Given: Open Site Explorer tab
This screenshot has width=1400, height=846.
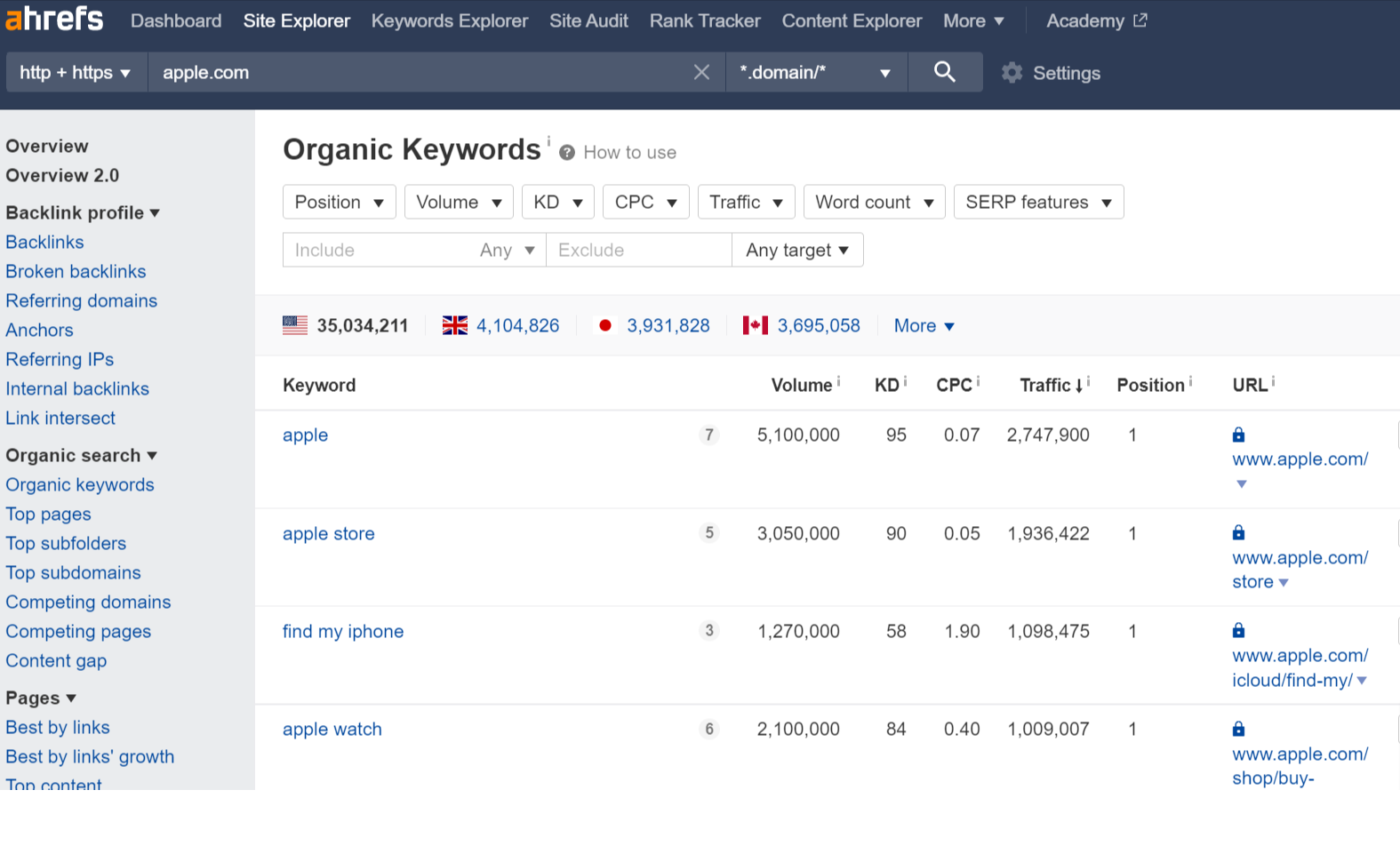Looking at the screenshot, I should 297,20.
